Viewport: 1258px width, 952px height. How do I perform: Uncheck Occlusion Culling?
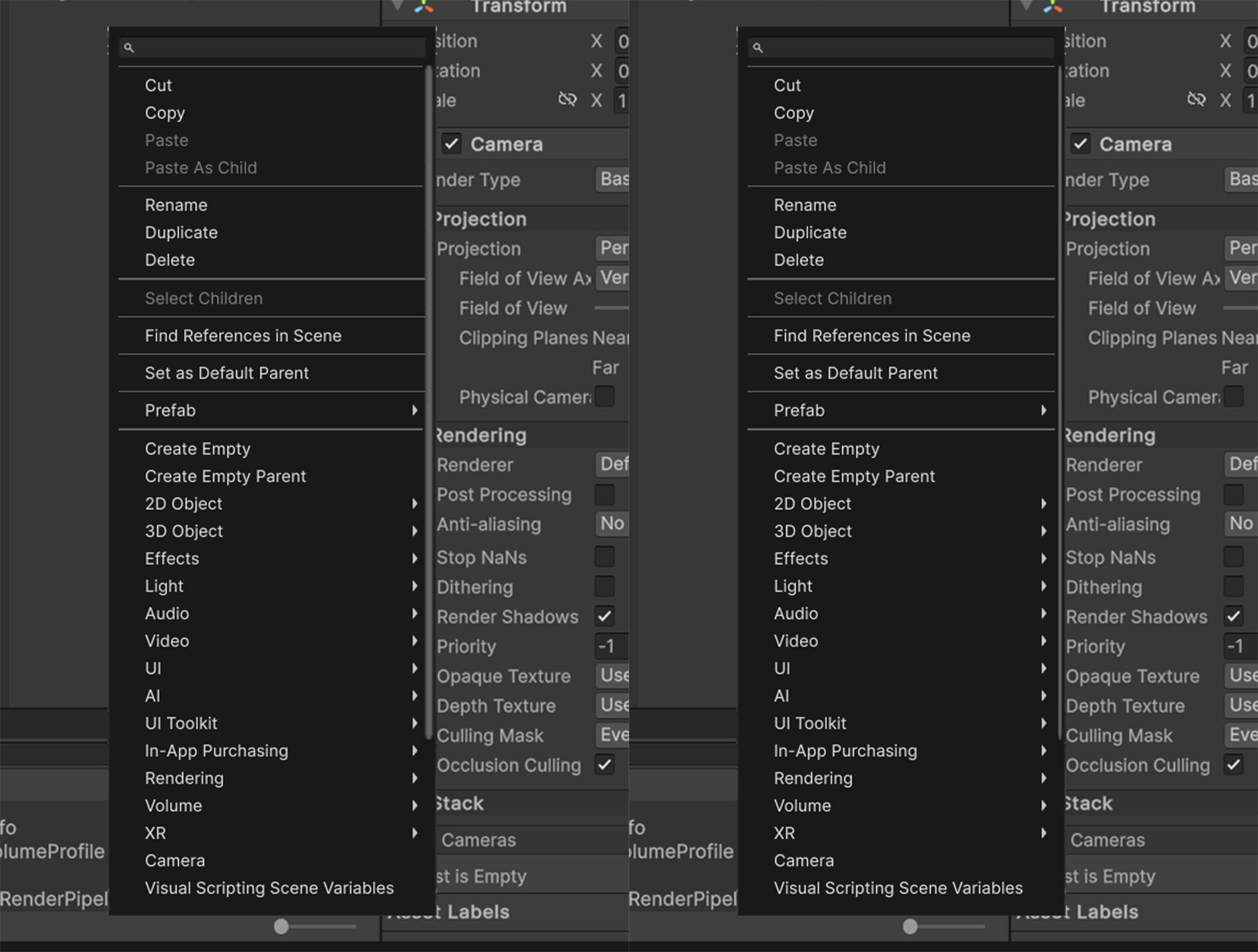point(604,765)
